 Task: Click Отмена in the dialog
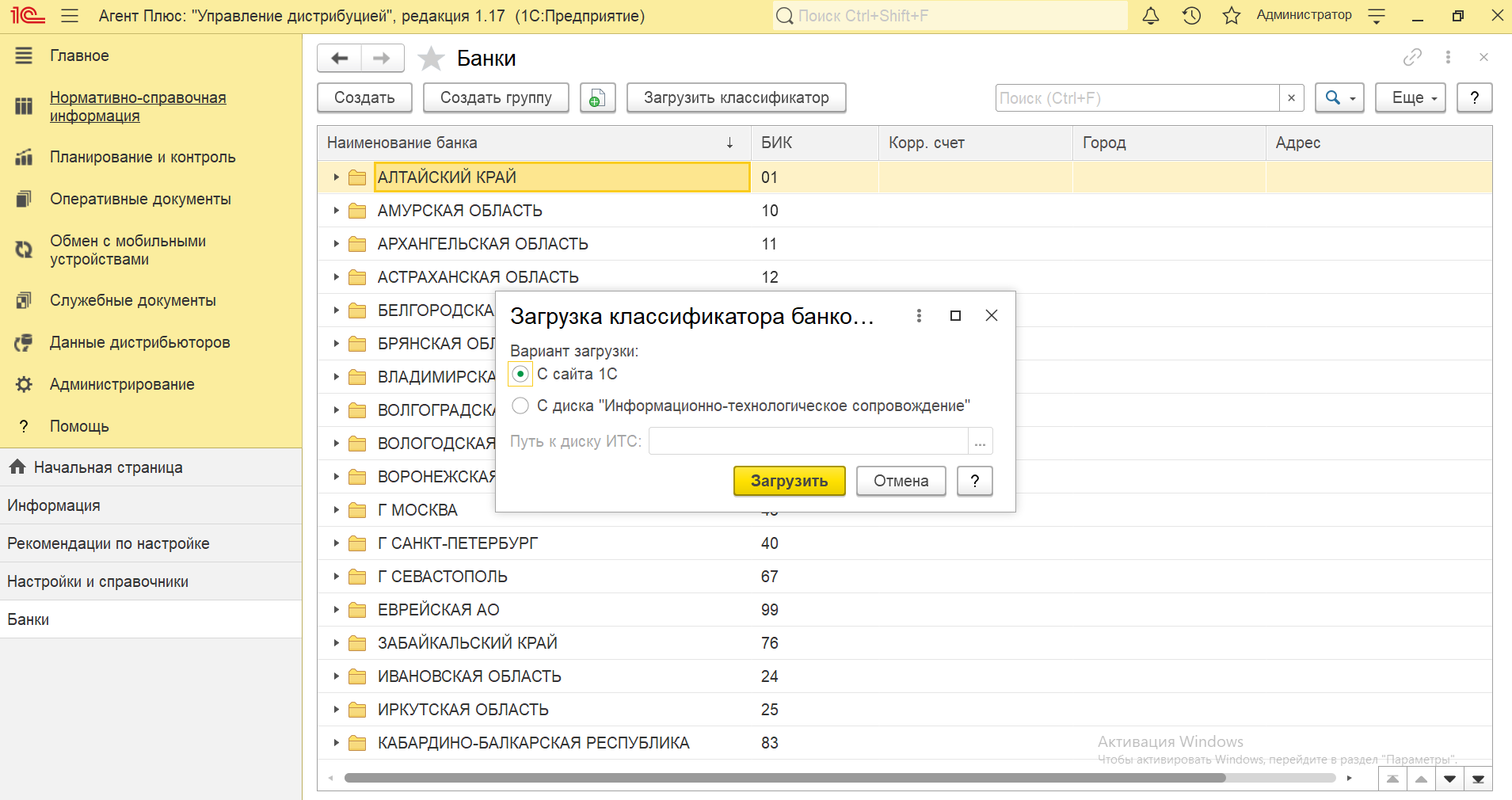click(x=901, y=481)
